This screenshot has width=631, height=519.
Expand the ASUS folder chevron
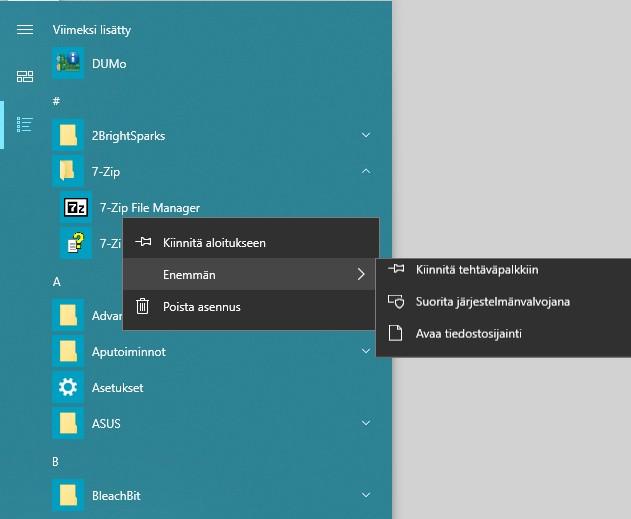click(366, 423)
